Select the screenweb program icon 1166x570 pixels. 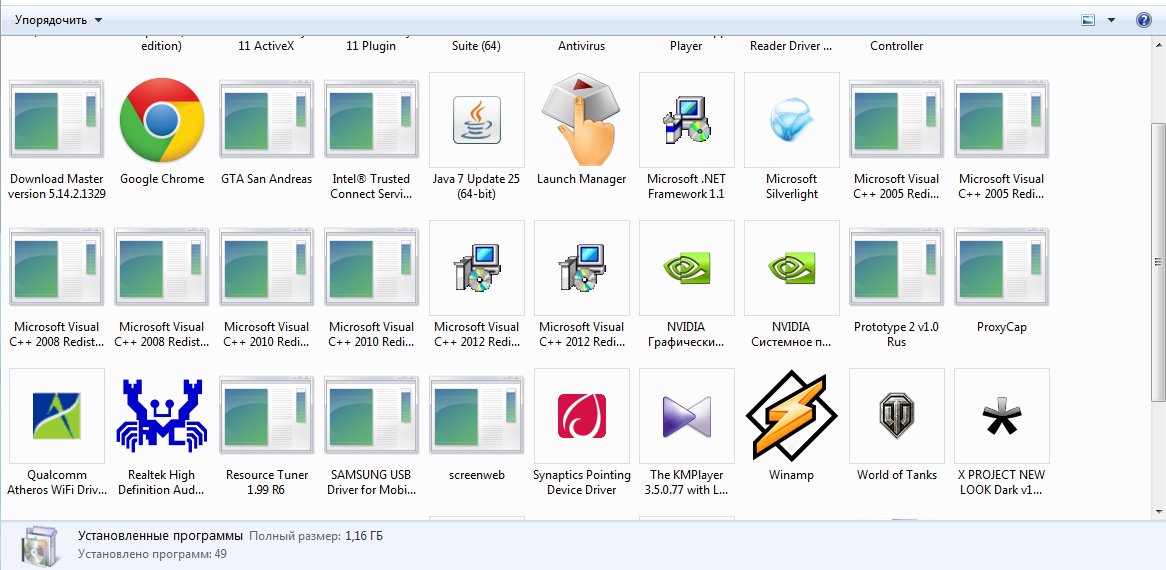477,415
